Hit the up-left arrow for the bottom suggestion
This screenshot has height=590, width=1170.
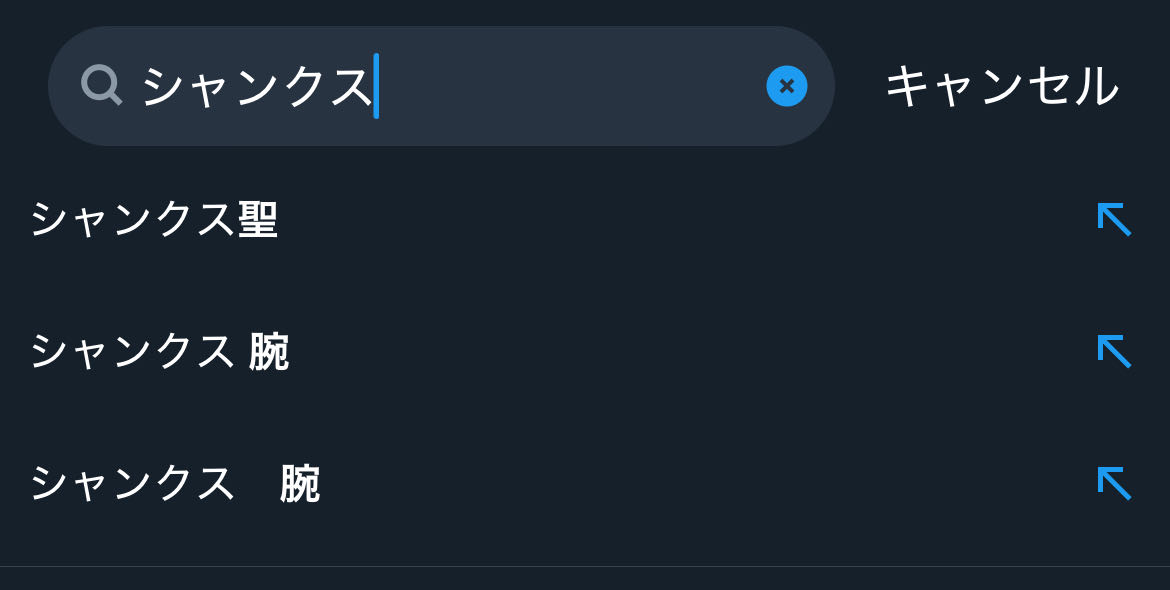pos(1113,483)
